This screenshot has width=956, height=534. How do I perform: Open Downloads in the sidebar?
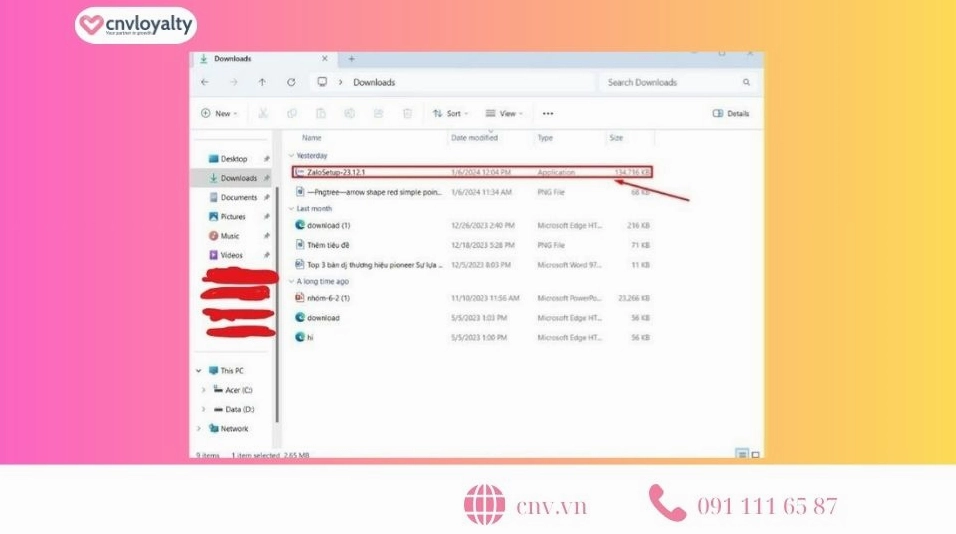click(234, 178)
